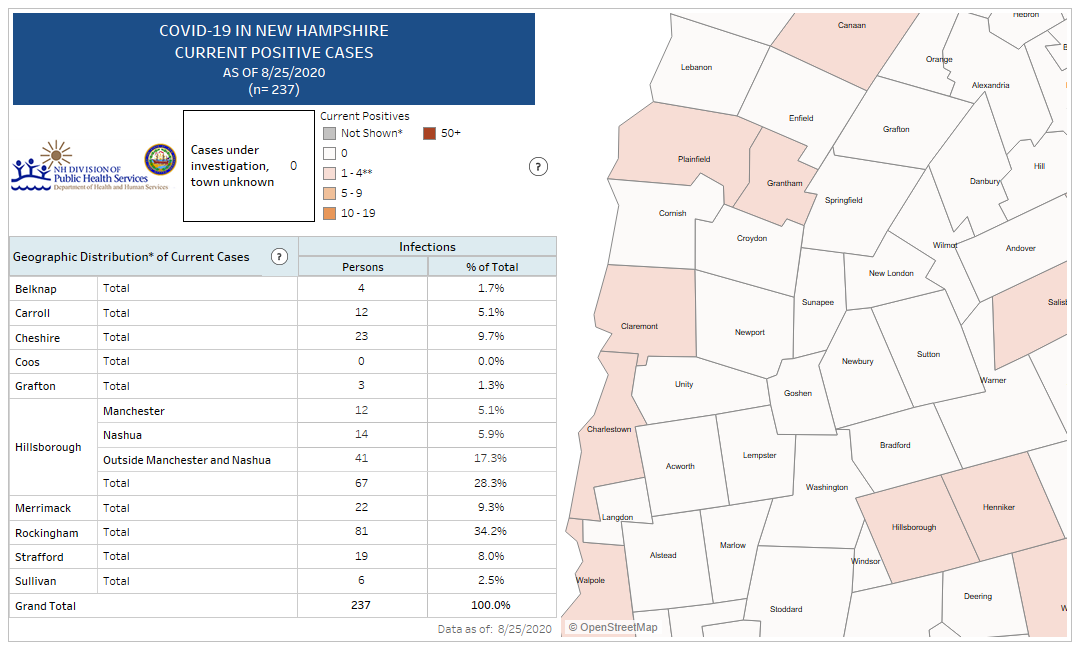Image resolution: width=1080 pixels, height=650 pixels.
Task: Click the New Hampshire state seal emblem
Action: point(160,160)
